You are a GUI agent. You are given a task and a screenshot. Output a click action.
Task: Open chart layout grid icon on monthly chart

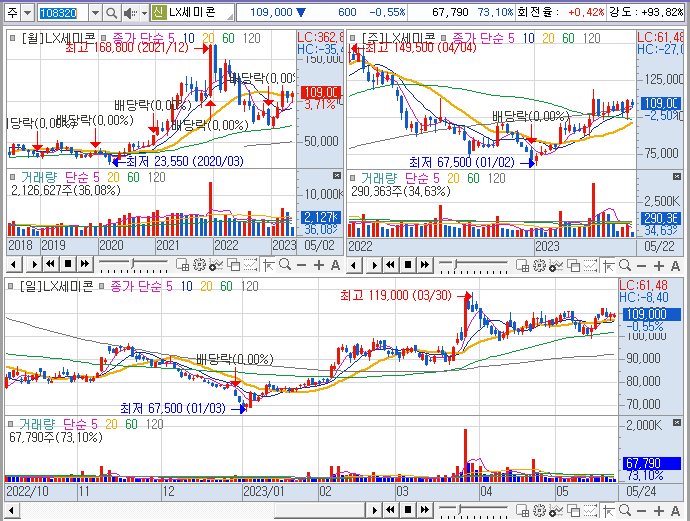(x=182, y=264)
